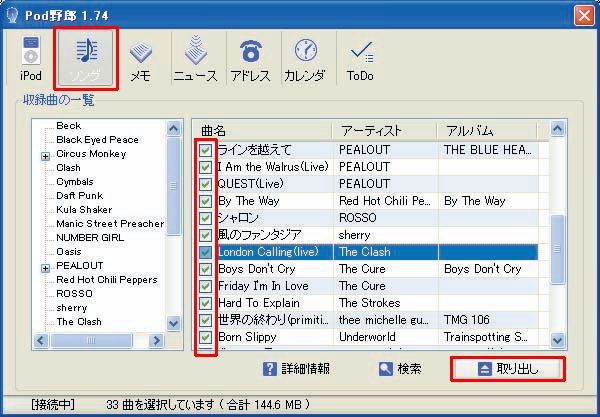Select ROSSO in the artist tree

[74, 294]
